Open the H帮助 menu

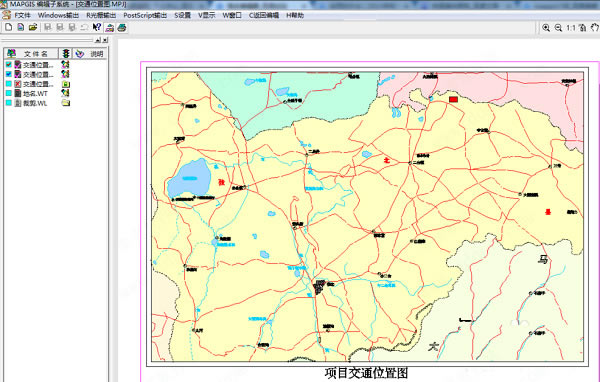tap(295, 15)
